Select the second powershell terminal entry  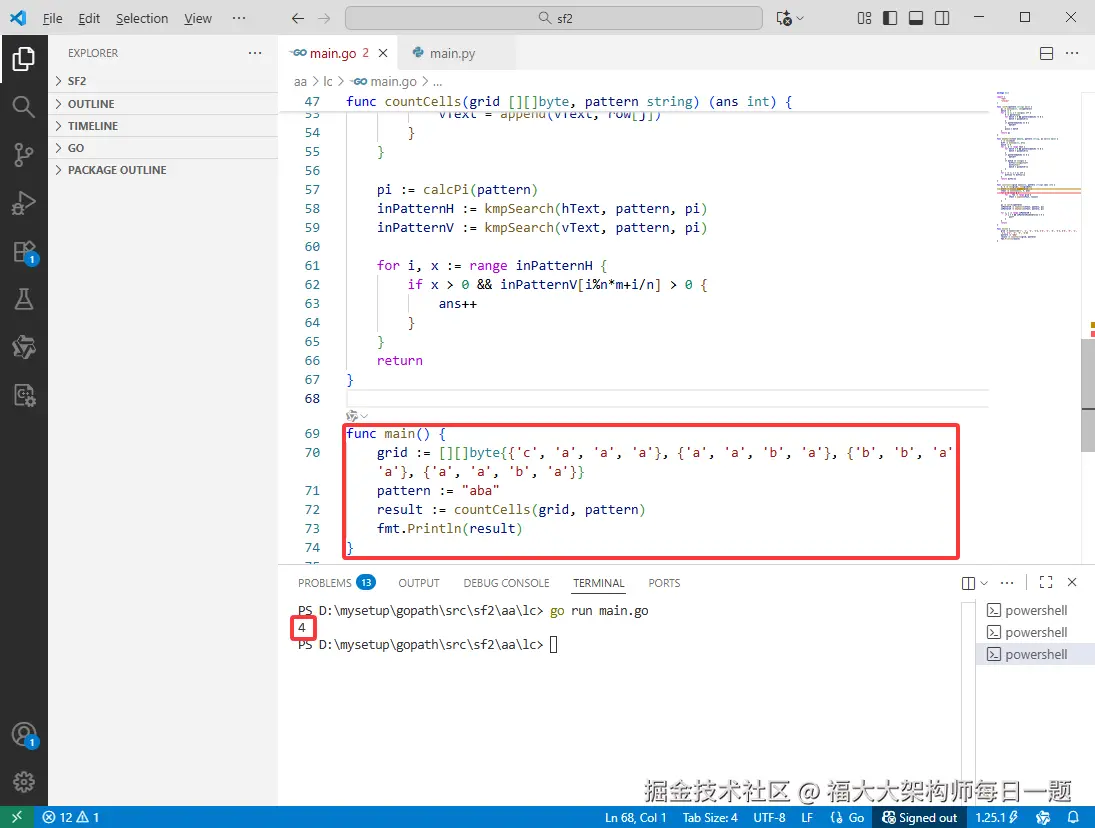(x=1035, y=632)
